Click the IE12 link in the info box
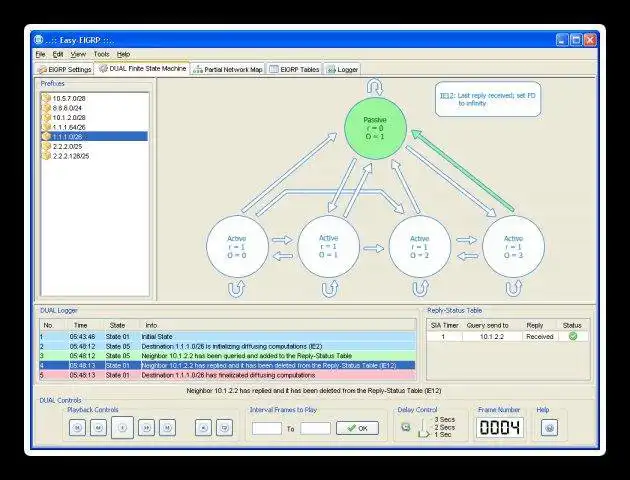This screenshot has width=630, height=480. (447, 96)
